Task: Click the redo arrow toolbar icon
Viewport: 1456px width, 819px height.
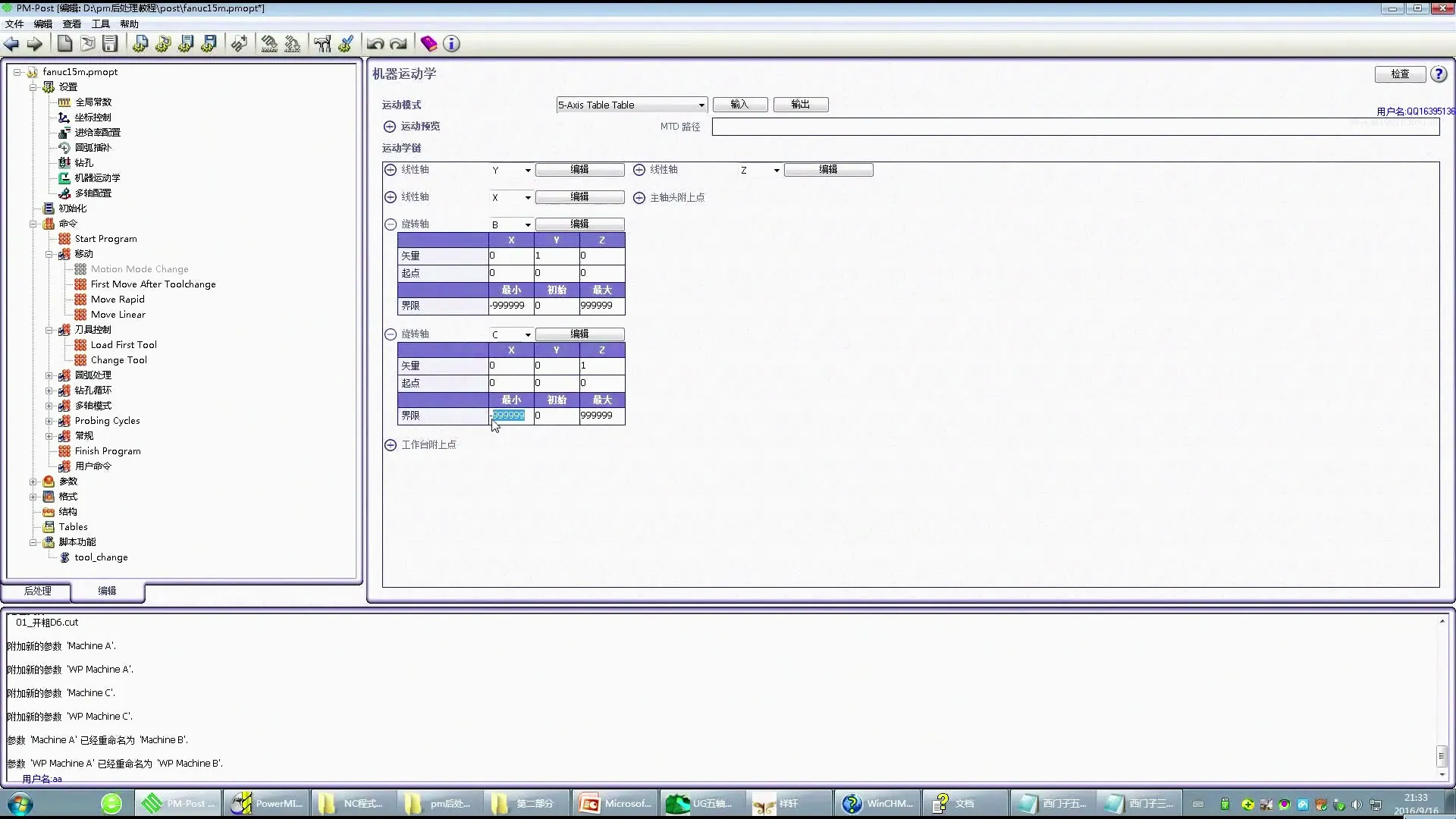Action: [x=398, y=44]
